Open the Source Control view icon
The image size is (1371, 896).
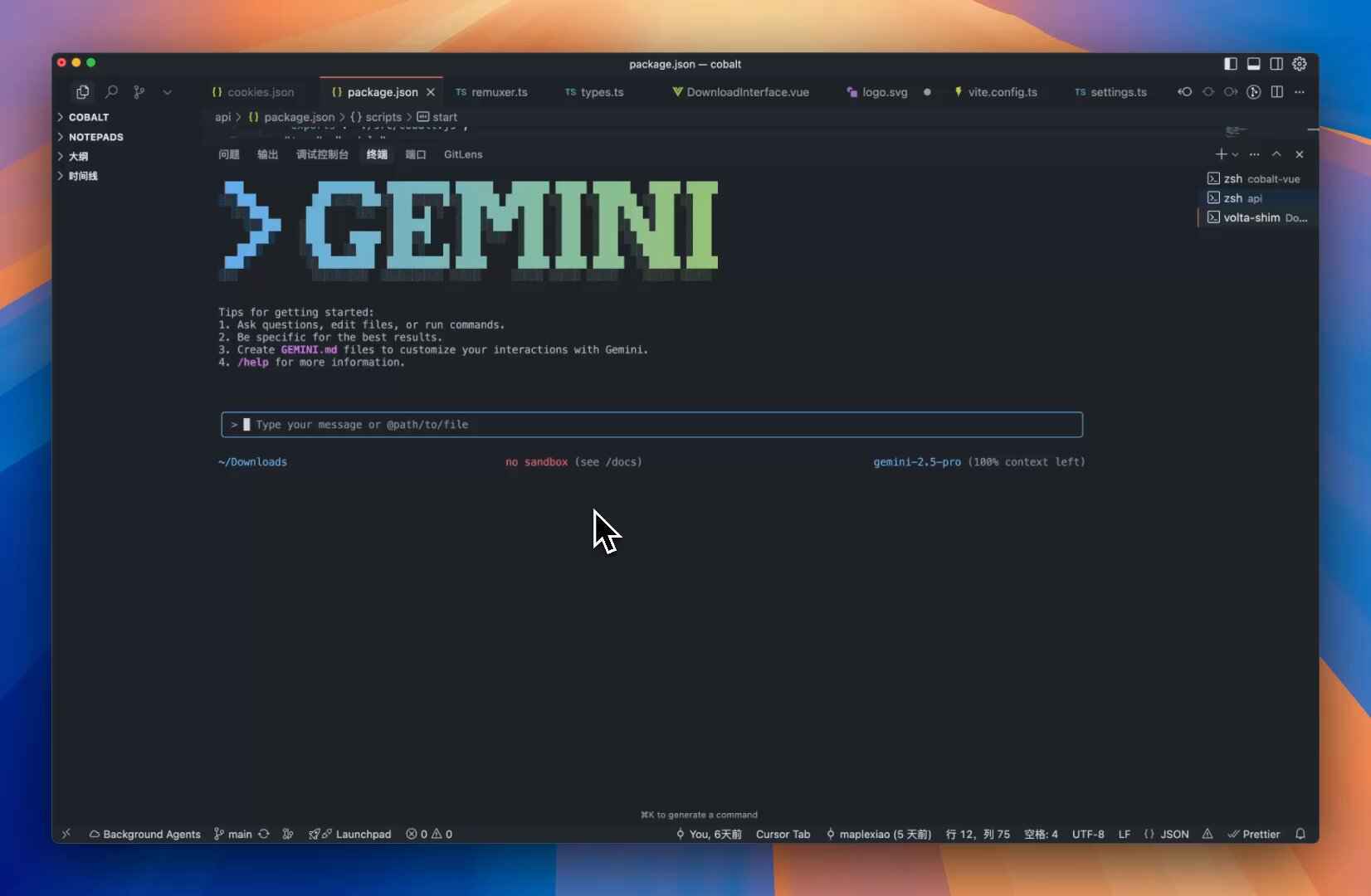click(x=139, y=92)
